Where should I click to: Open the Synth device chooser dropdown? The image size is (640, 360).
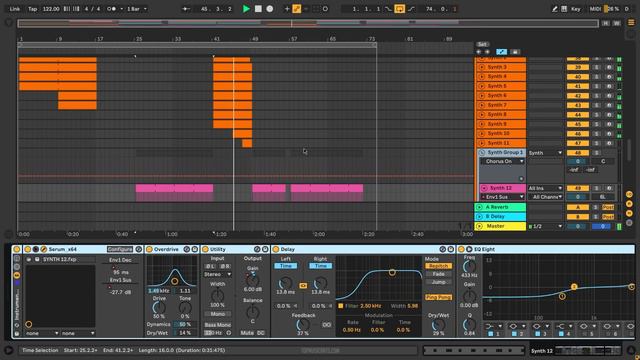coord(545,153)
